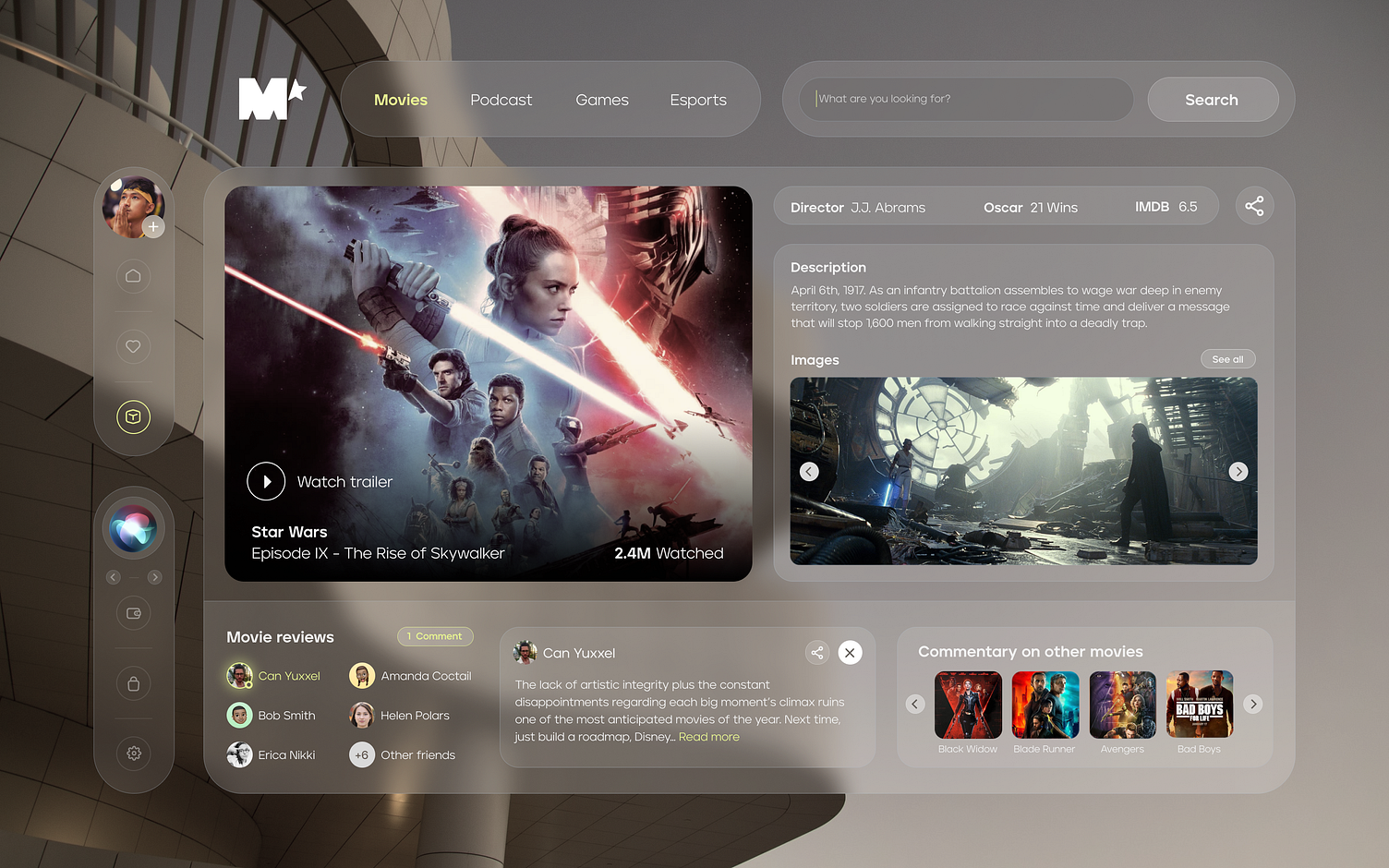Toggle the lock icon in sidebar
This screenshot has height=868, width=1389.
133,683
